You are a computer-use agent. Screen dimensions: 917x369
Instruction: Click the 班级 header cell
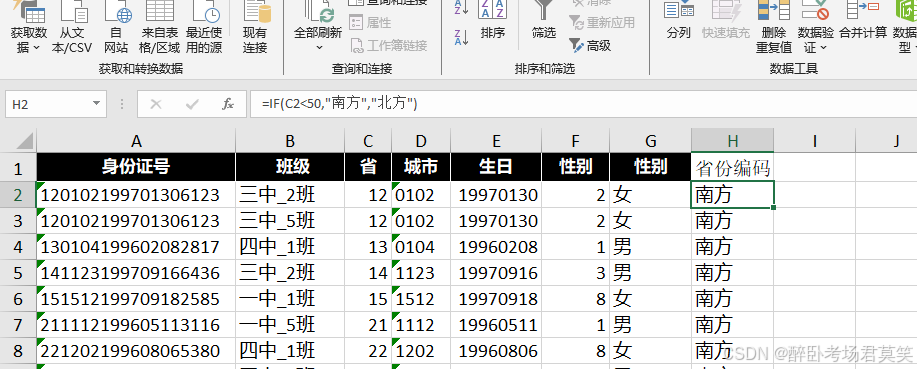pos(290,167)
